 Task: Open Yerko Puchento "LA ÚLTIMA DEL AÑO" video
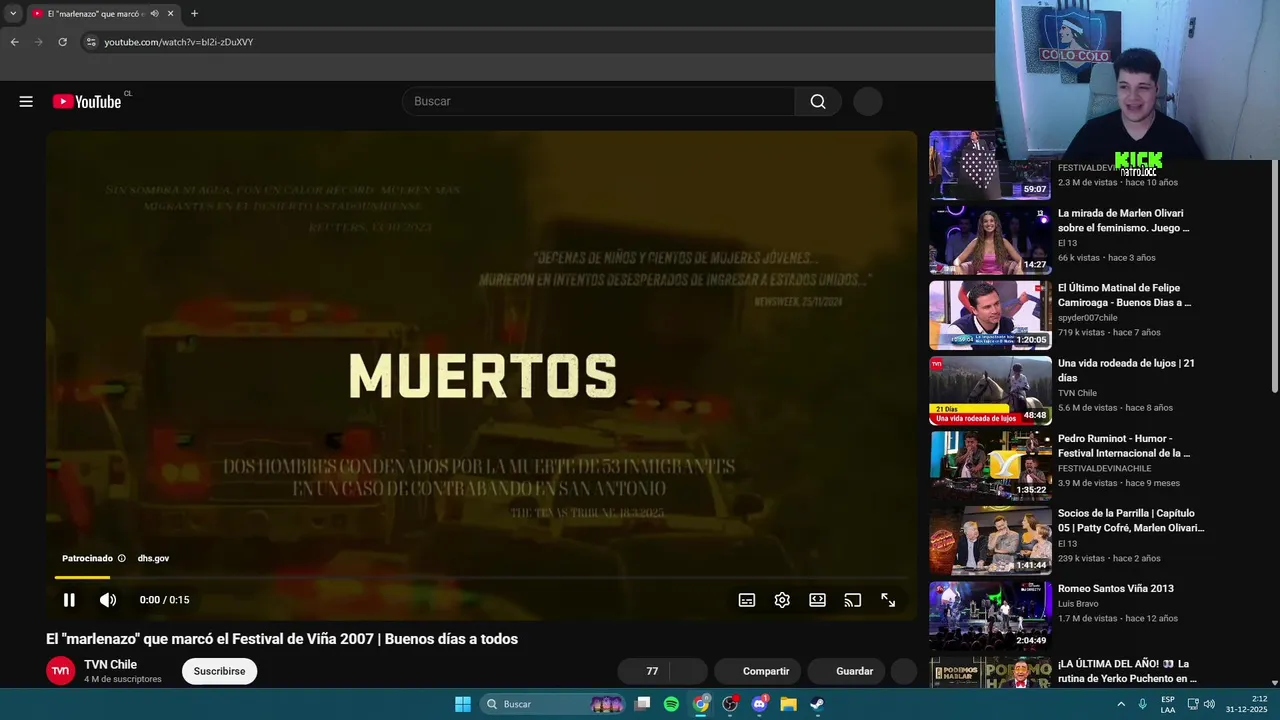(1127, 671)
